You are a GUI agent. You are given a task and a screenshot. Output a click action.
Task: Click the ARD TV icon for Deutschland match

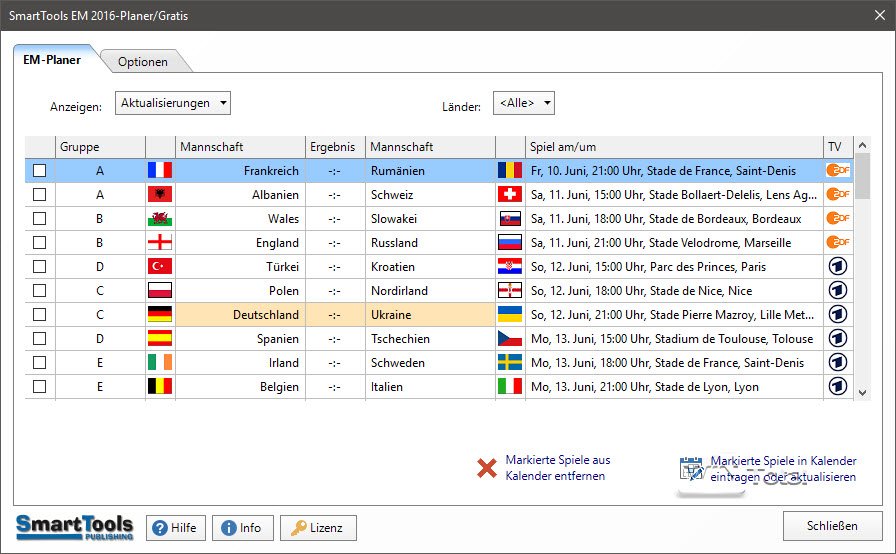coord(838,315)
